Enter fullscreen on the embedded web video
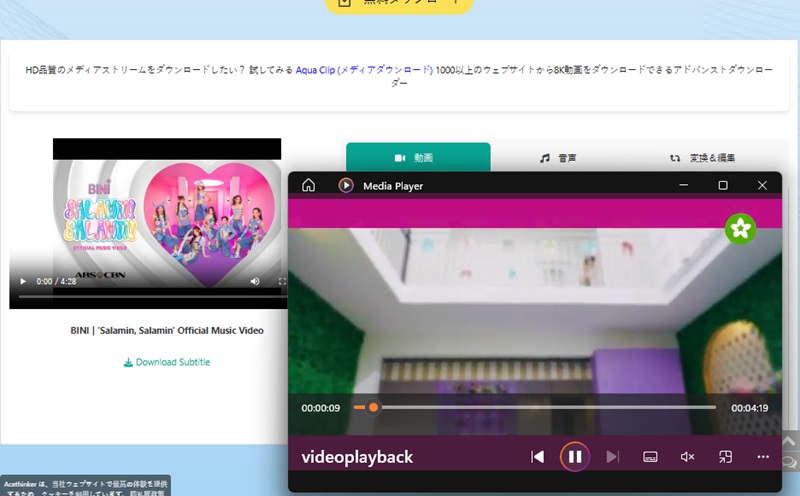800x496 pixels. (281, 282)
